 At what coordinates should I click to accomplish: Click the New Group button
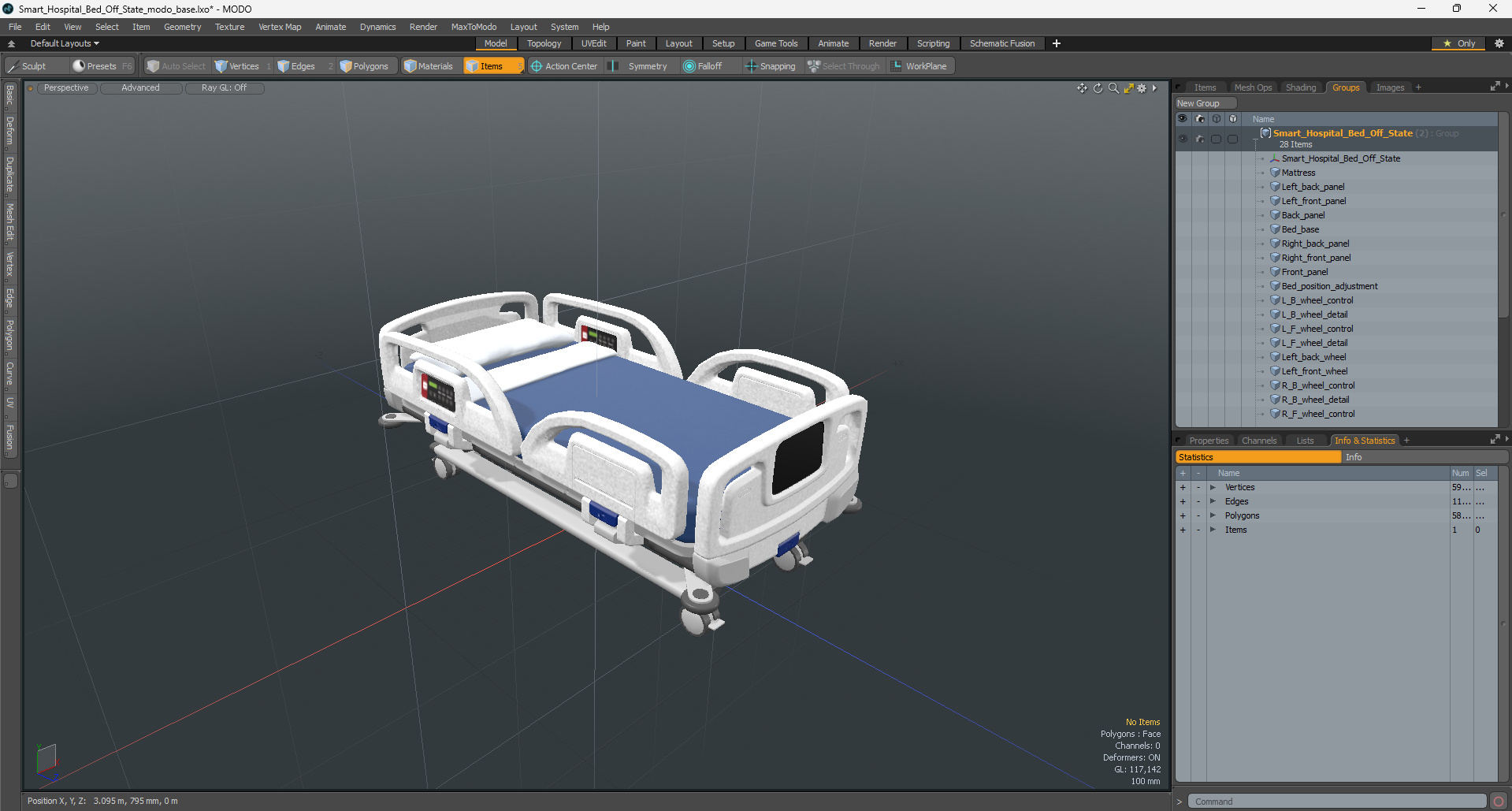pos(1206,103)
